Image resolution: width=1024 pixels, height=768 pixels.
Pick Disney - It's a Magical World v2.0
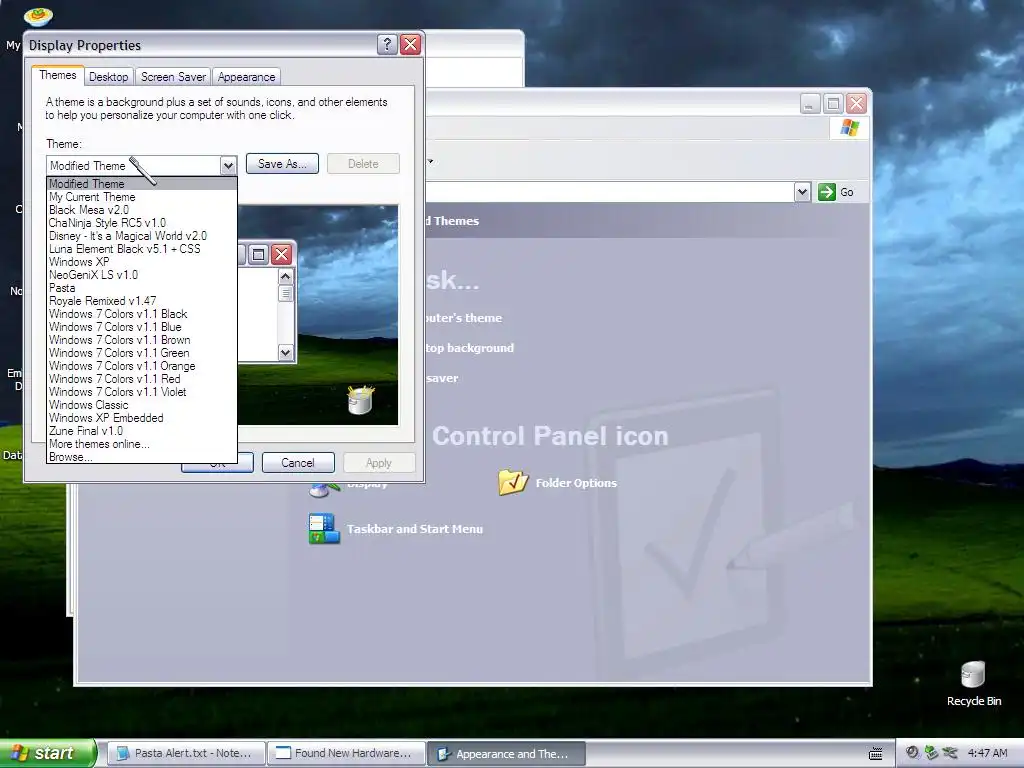[x=141, y=236]
